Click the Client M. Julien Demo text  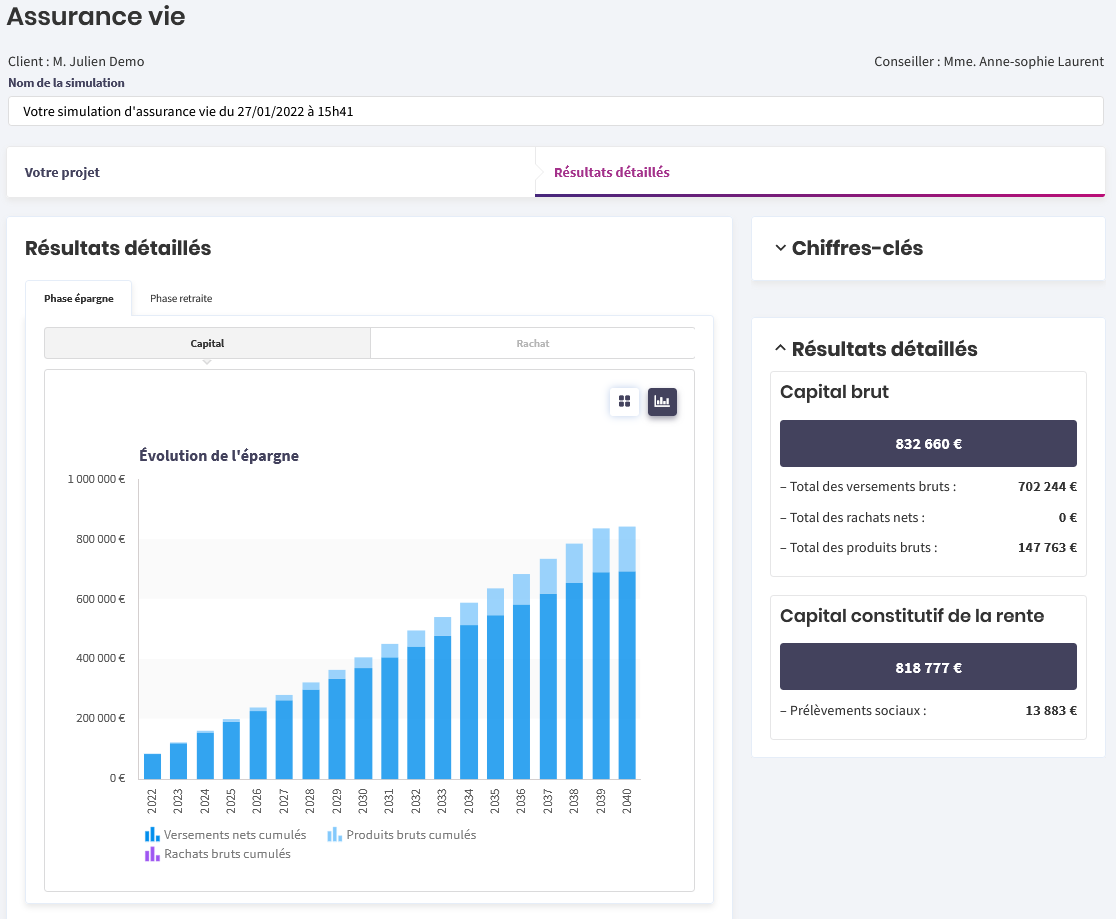[x=76, y=61]
